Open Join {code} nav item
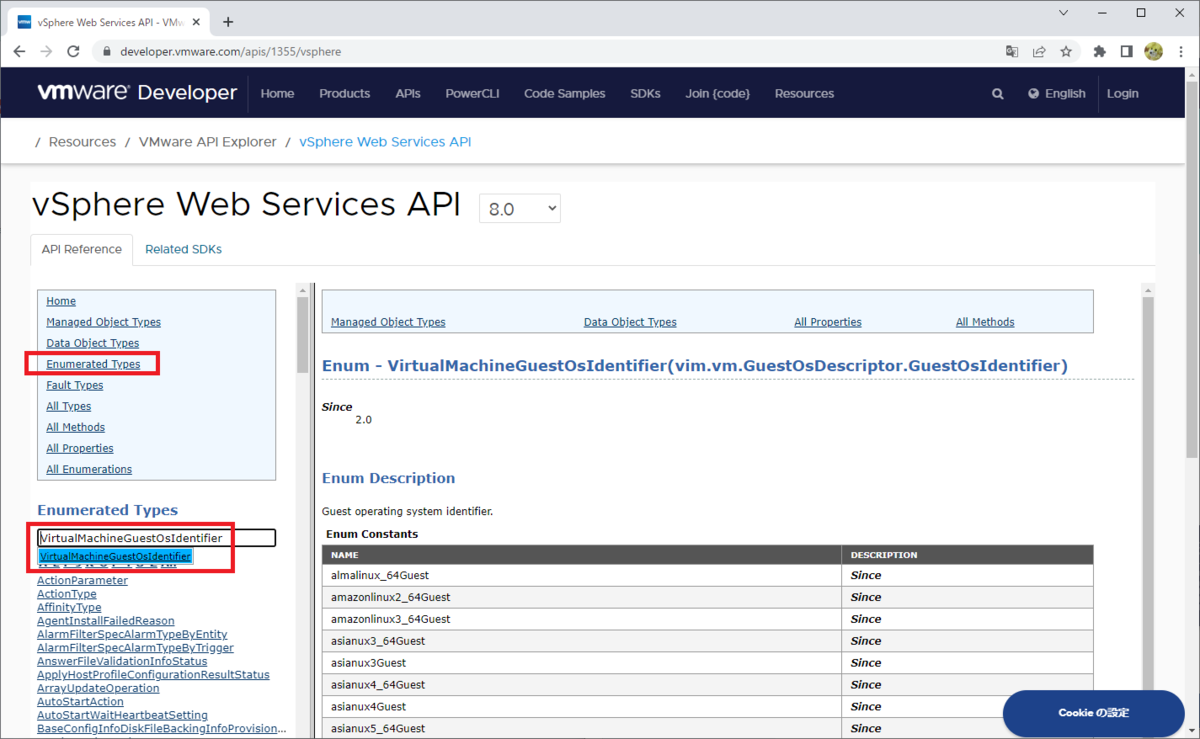Screen dimensions: 1200x739 click(x=717, y=93)
